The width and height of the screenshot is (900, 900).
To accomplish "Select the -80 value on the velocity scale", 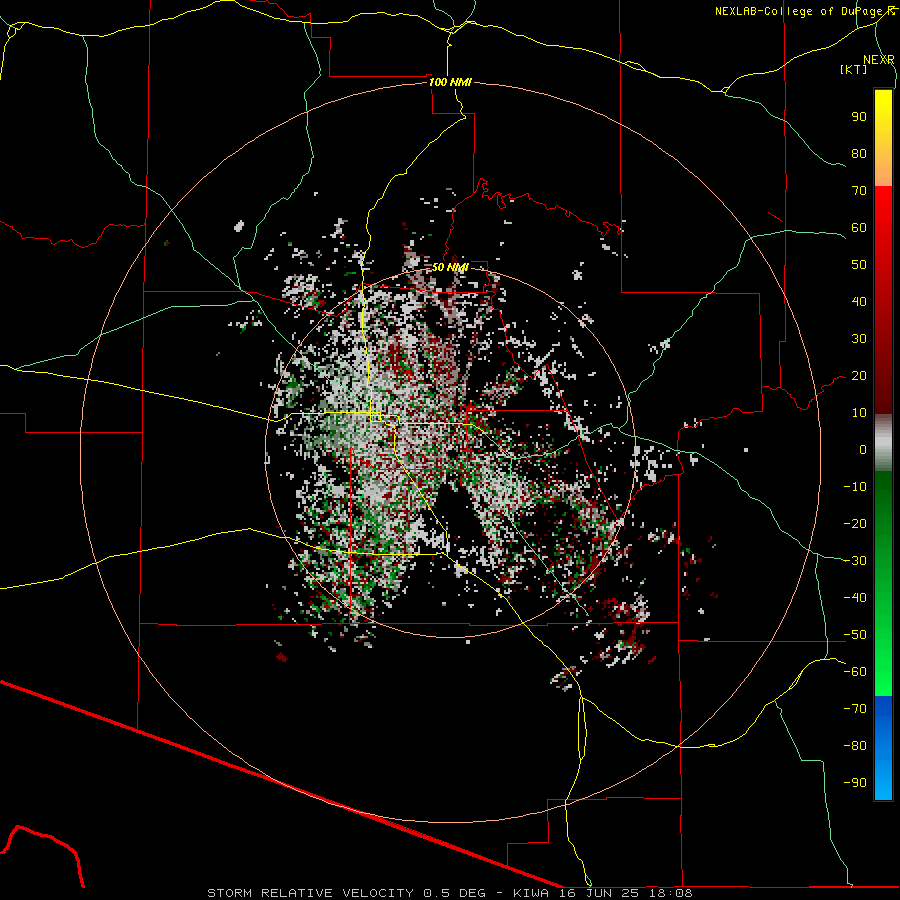I will 855,746.
